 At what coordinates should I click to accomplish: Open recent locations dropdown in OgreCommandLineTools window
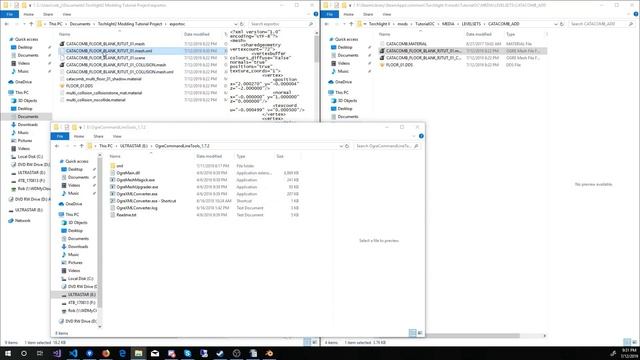click(x=74, y=146)
